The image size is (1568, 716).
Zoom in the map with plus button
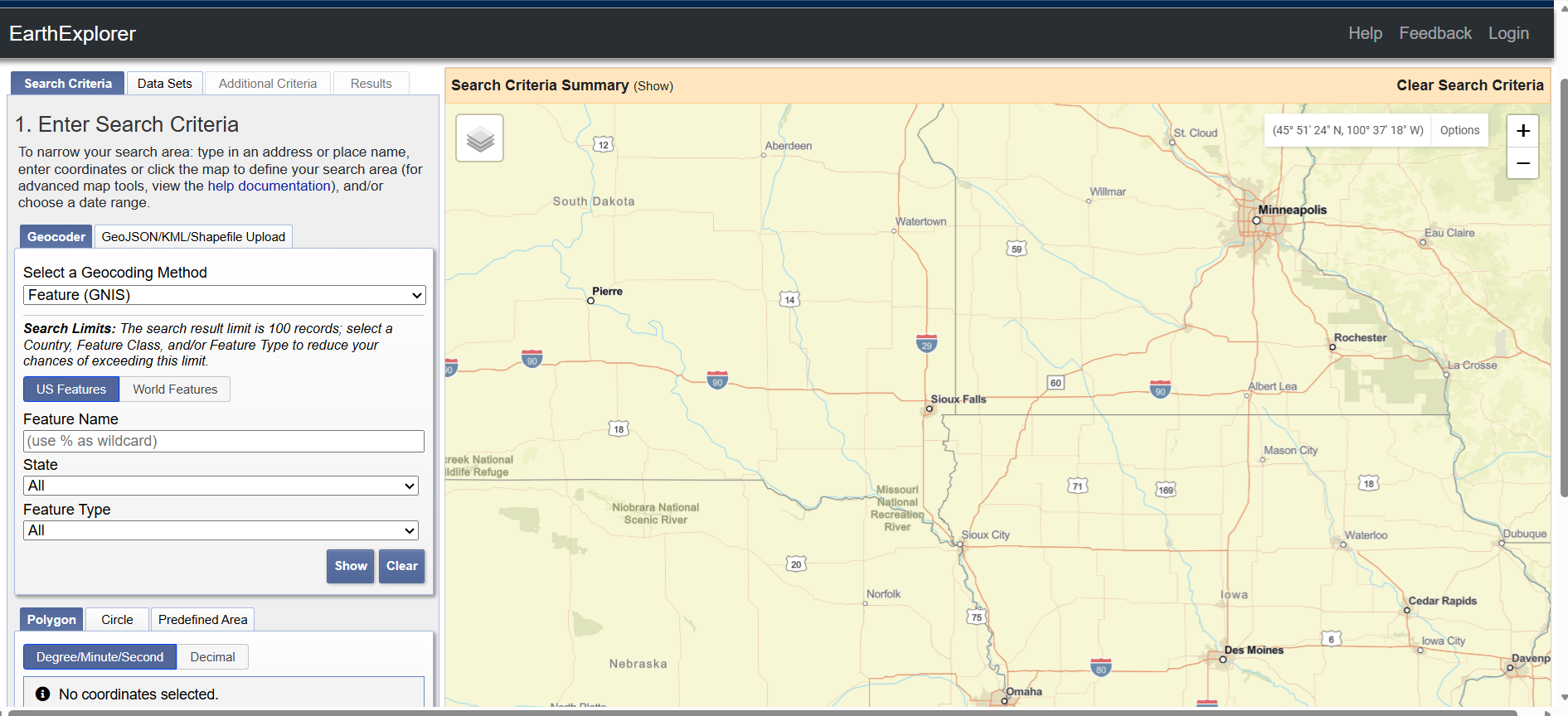point(1522,131)
